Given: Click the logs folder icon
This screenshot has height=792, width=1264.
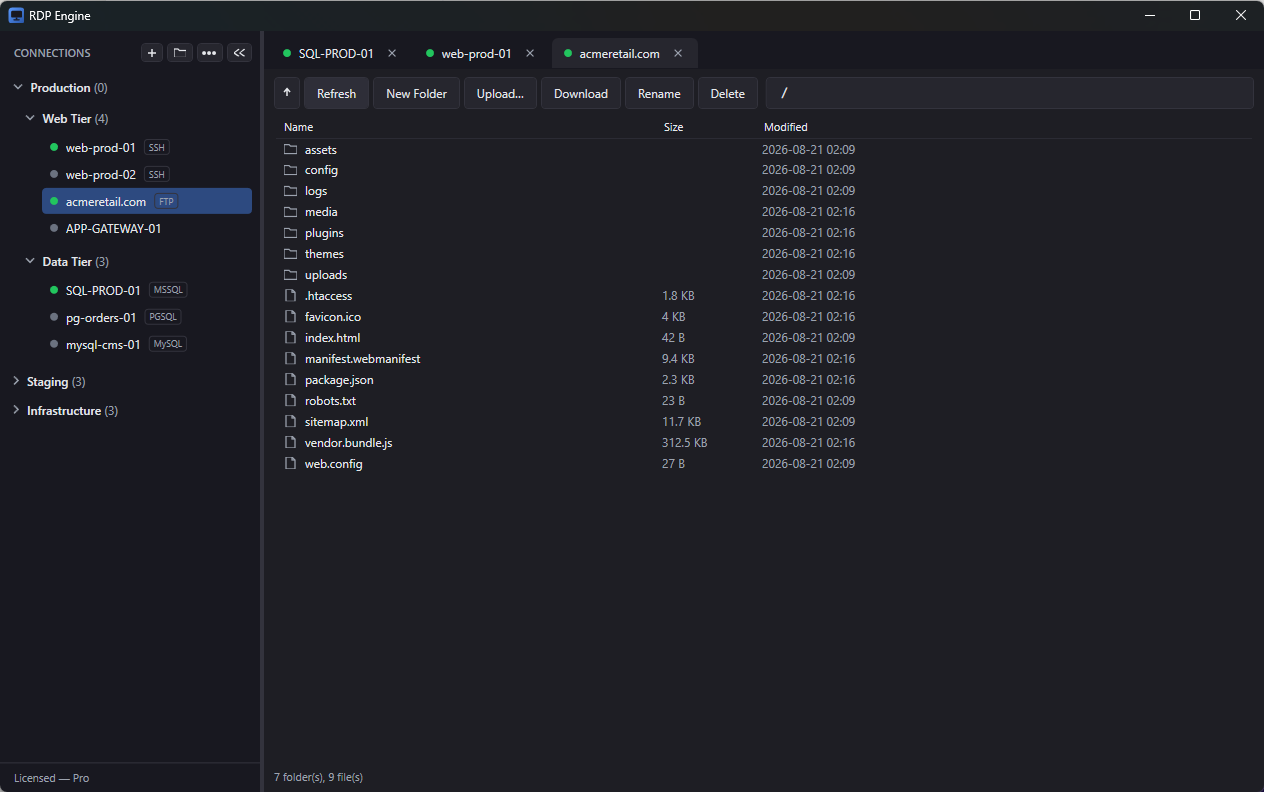Looking at the screenshot, I should pos(291,191).
